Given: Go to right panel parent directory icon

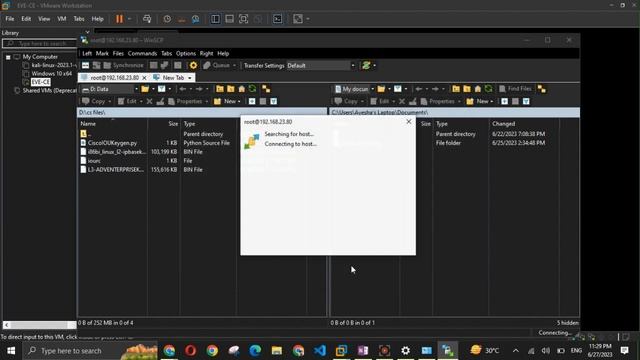Looking at the screenshot, I should [456, 89].
